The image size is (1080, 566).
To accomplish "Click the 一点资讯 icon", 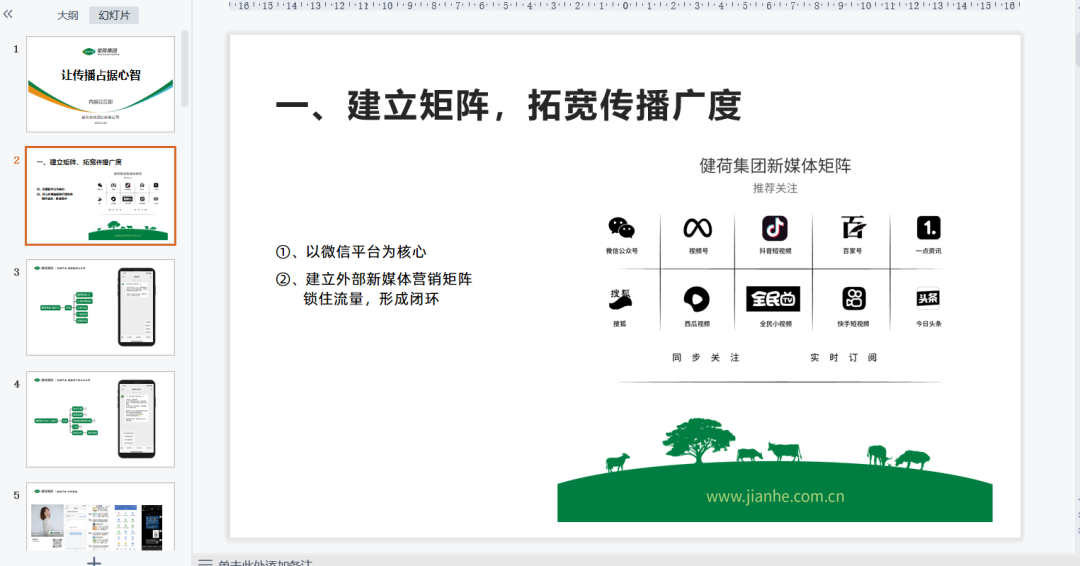I will (x=928, y=228).
